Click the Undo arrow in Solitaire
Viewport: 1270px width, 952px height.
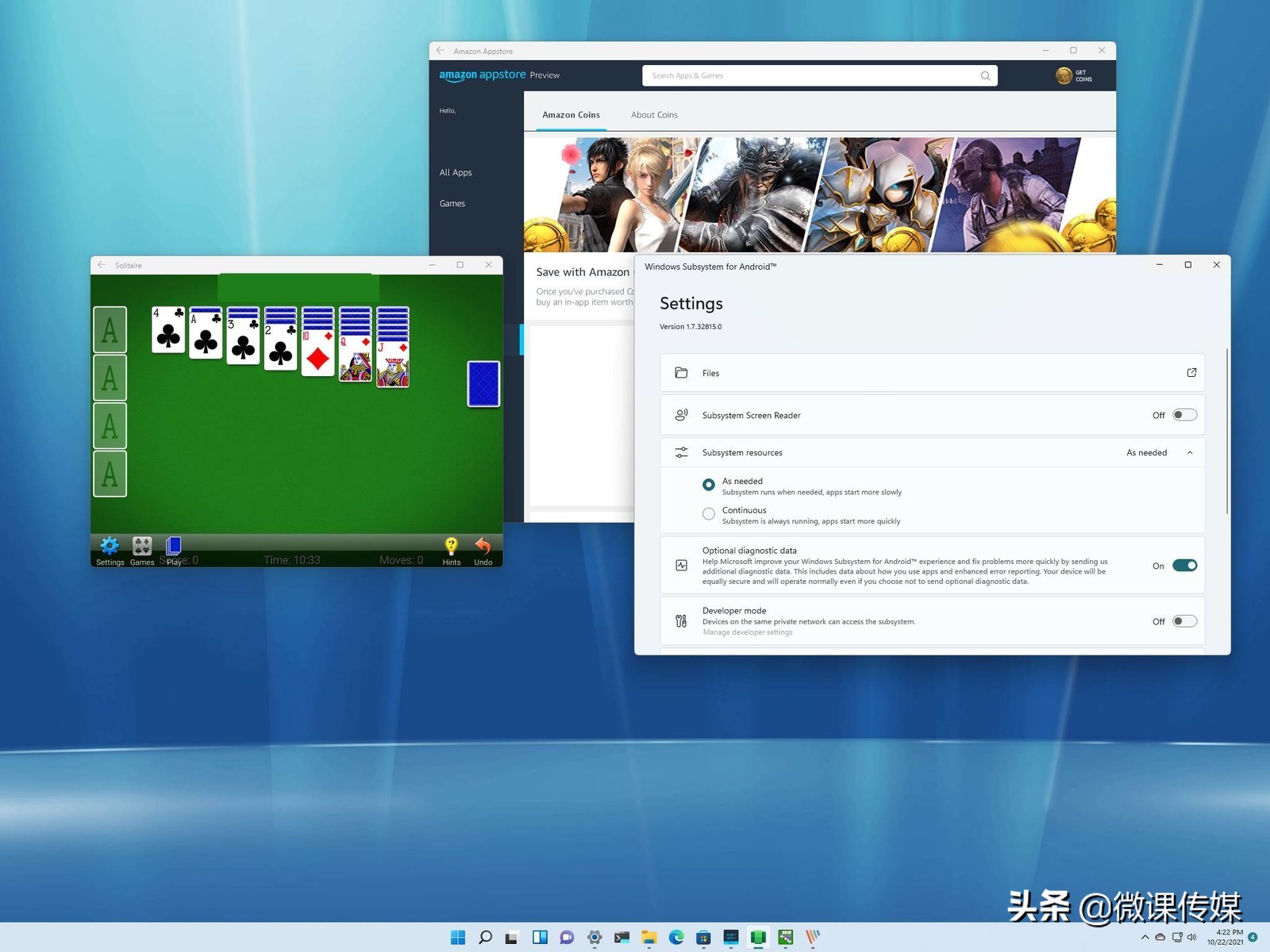[x=483, y=546]
